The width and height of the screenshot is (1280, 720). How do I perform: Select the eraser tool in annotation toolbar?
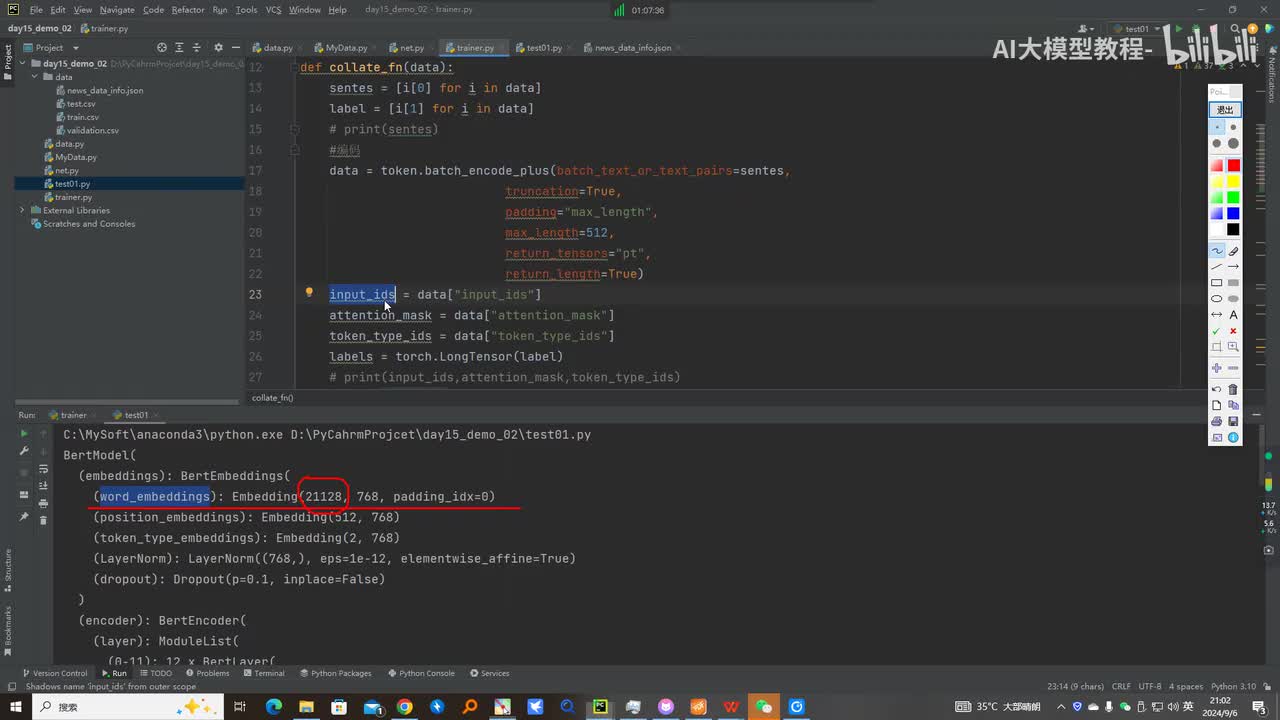1233,251
